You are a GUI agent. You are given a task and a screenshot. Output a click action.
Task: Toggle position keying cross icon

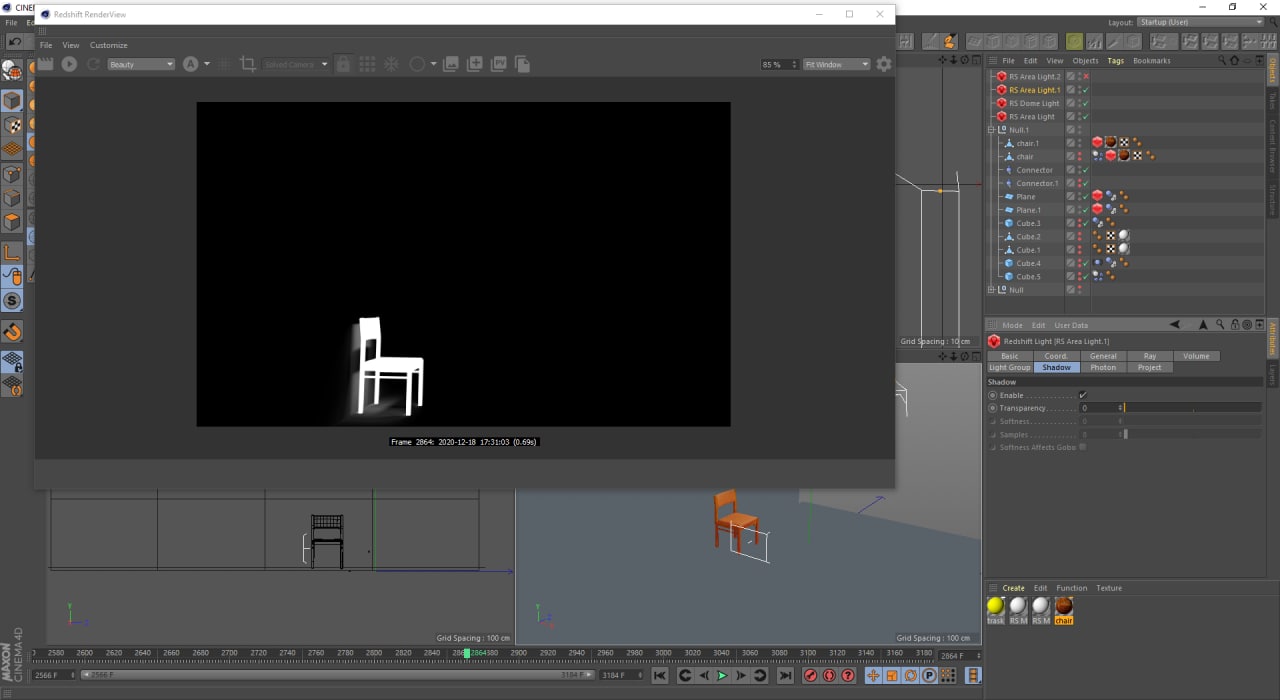click(873, 676)
